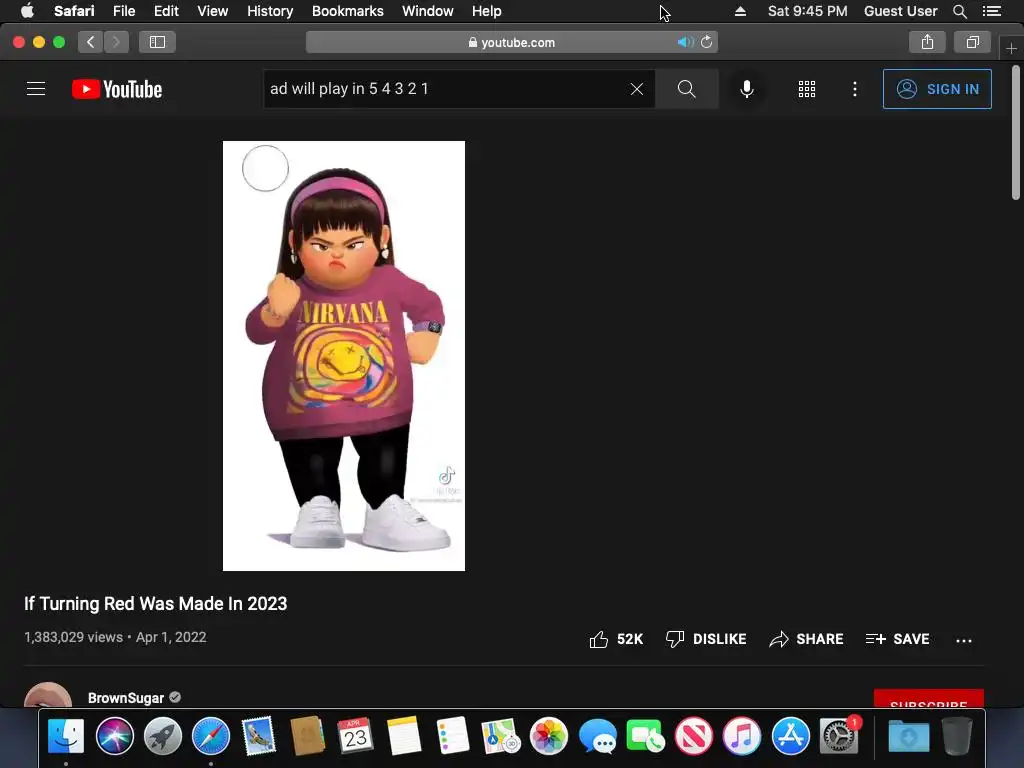Go forward with Safari forward arrow
Image resolution: width=1024 pixels, height=768 pixels.
(x=116, y=42)
